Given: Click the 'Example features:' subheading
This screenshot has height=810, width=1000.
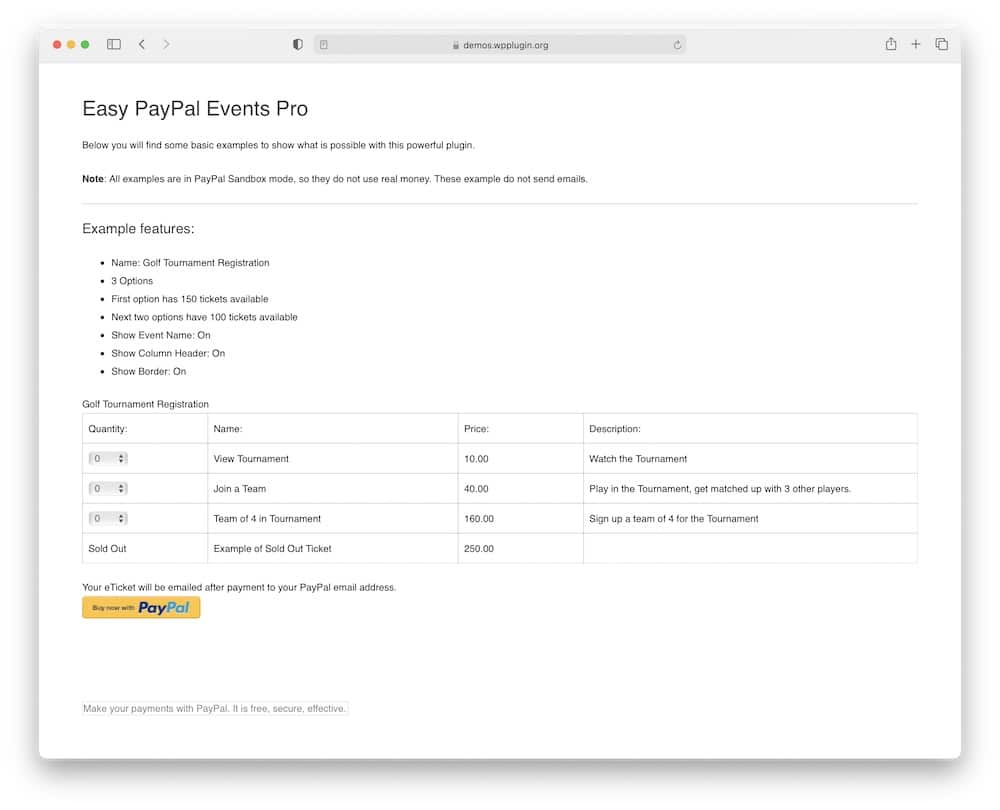Looking at the screenshot, I should click(x=138, y=228).
